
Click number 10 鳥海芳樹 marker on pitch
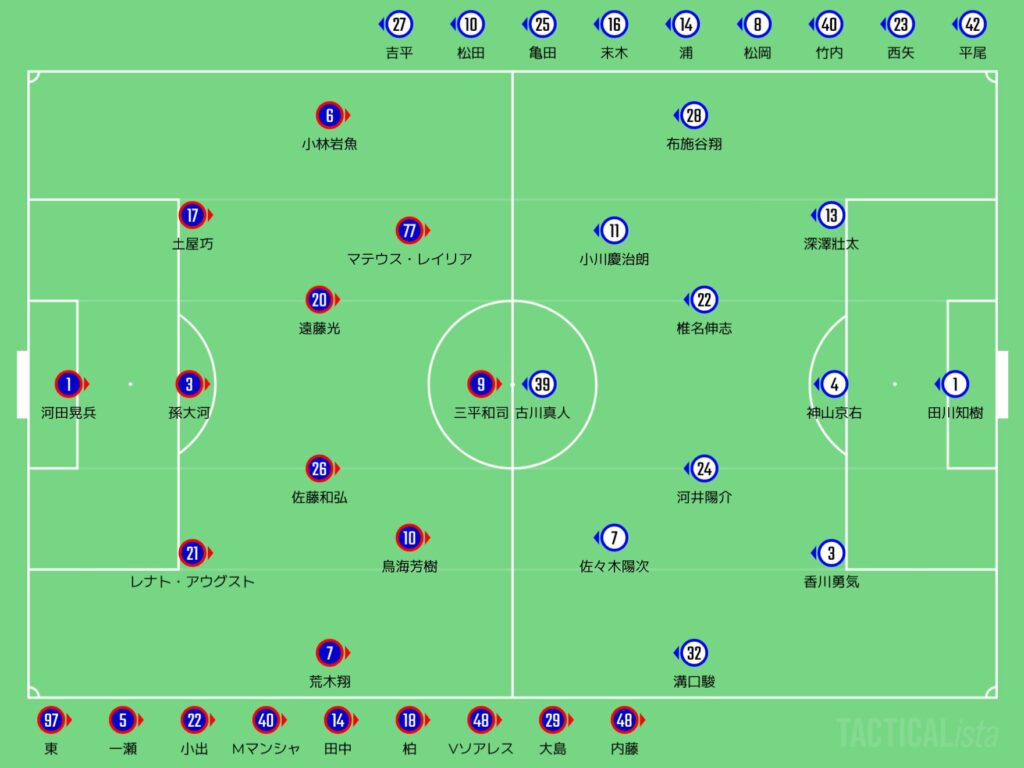[x=408, y=538]
